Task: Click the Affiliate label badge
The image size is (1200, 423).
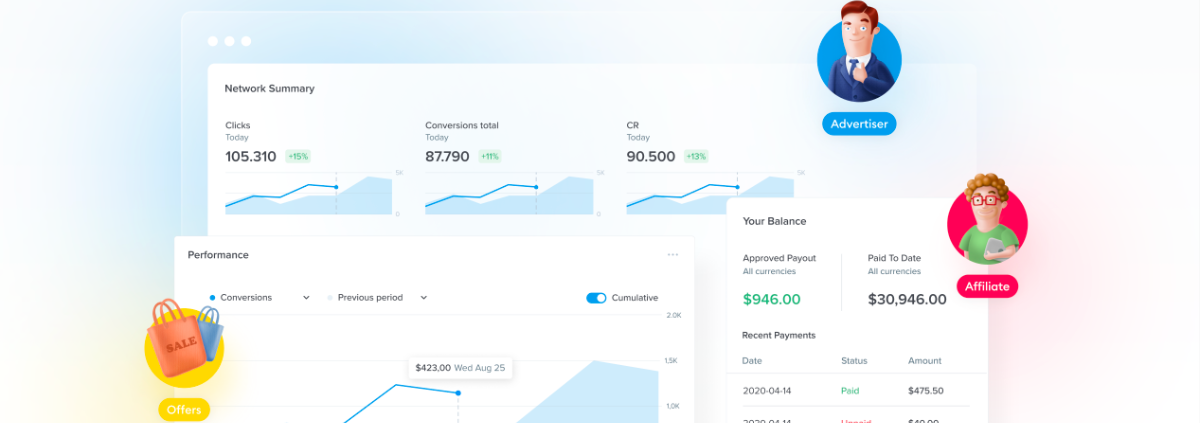Action: pyautogui.click(x=987, y=287)
